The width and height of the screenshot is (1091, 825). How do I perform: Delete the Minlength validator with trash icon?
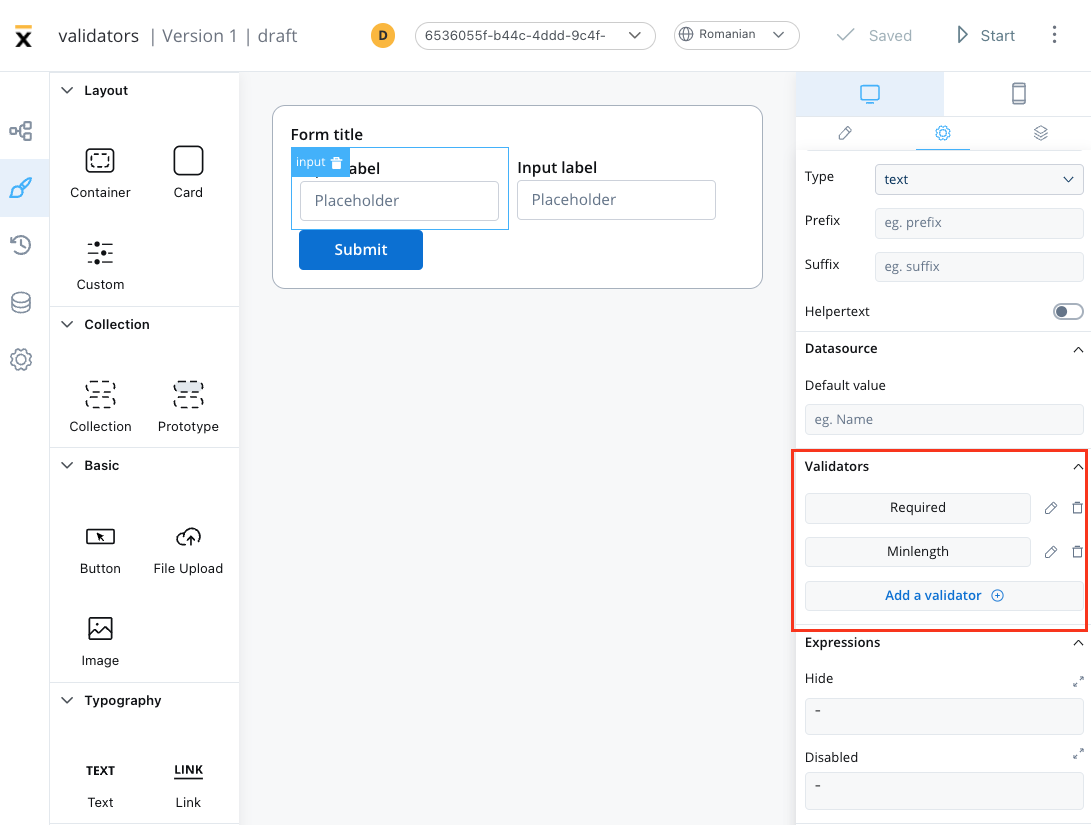pyautogui.click(x=1077, y=552)
